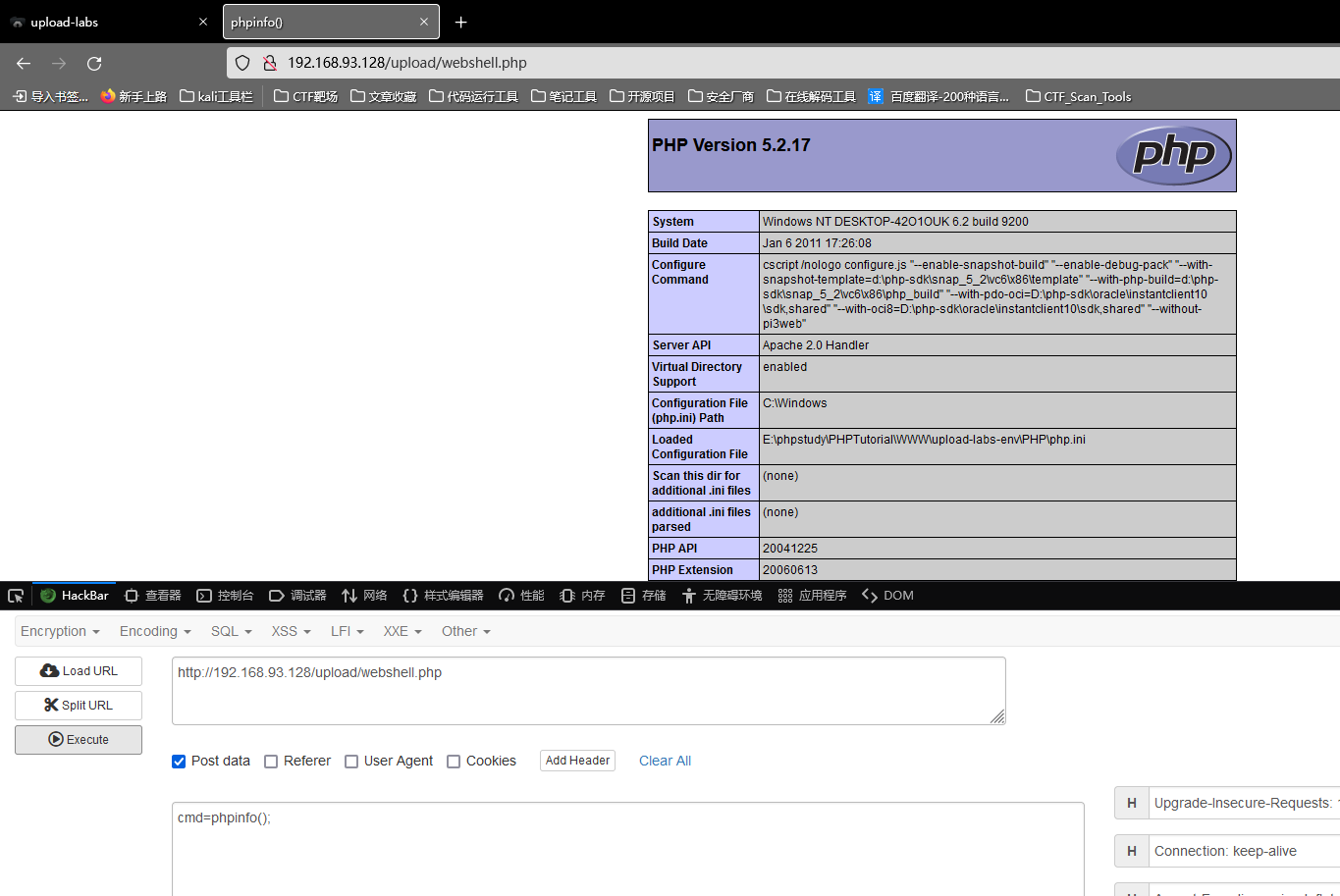Expand the Other dropdown menu
Image resolution: width=1340 pixels, height=896 pixels.
[466, 631]
